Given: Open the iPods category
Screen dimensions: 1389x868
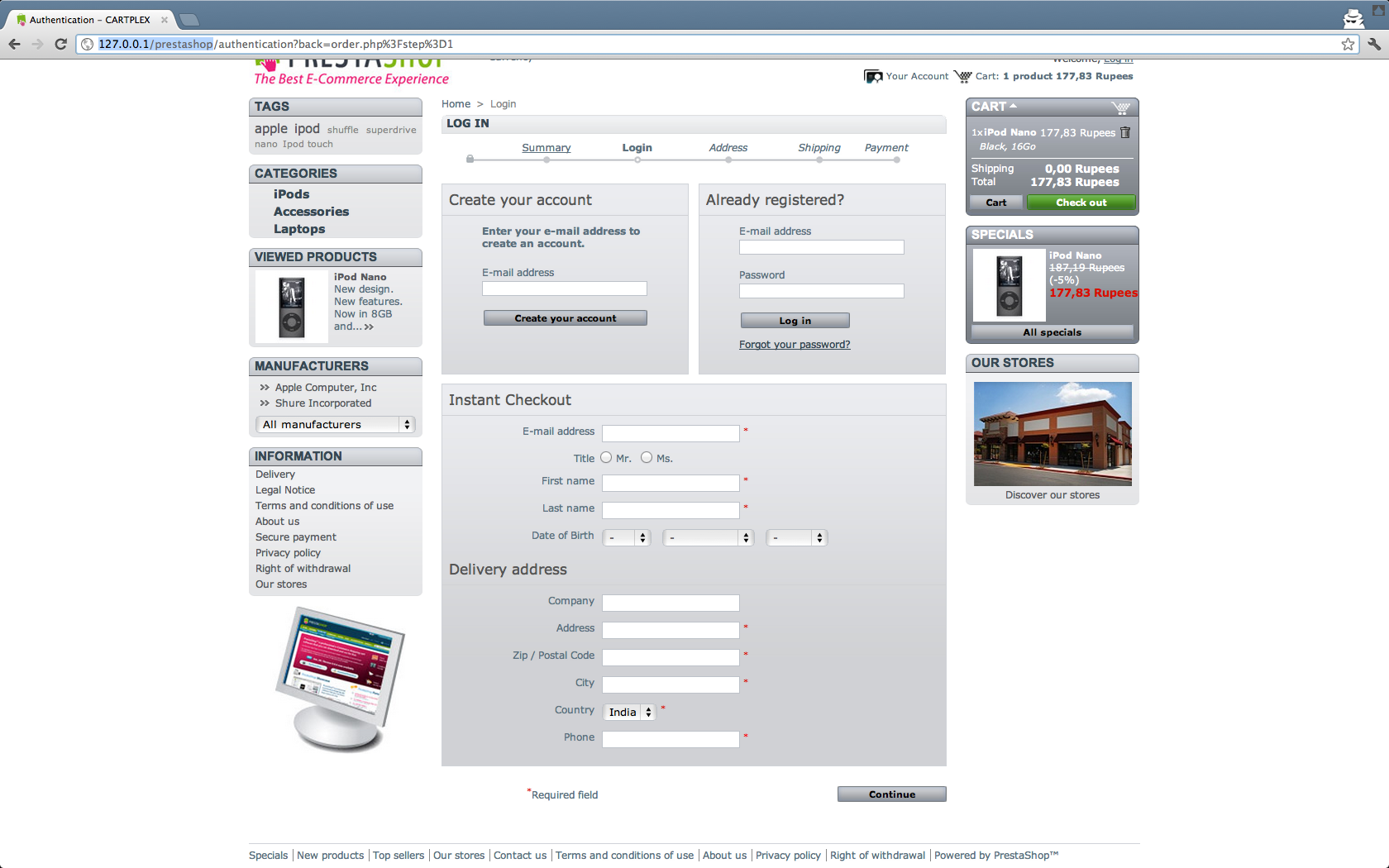Looking at the screenshot, I should (x=292, y=194).
